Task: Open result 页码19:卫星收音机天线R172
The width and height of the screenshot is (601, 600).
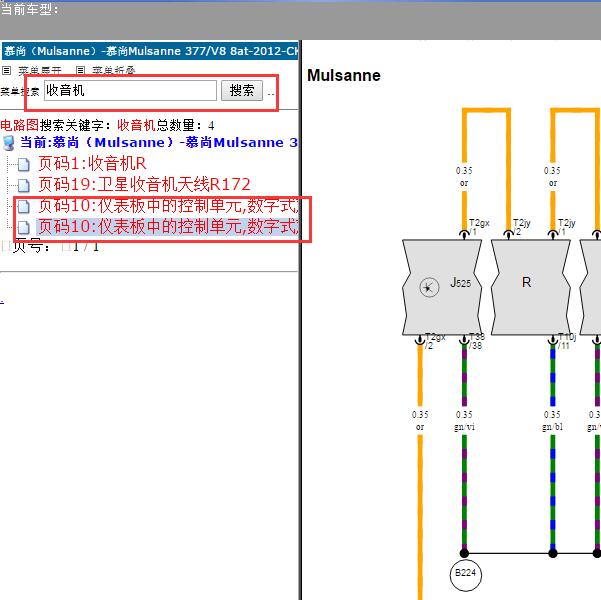Action: click(x=145, y=185)
